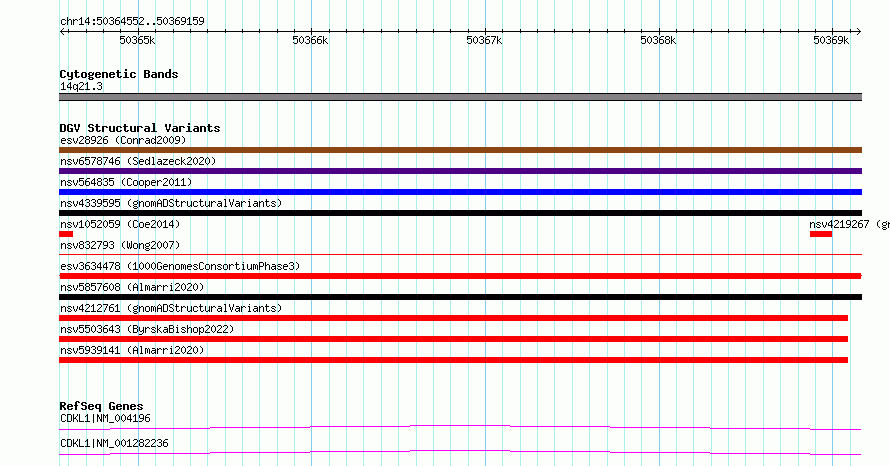
Task: Open the CDKL1|NM_004196 gene label
Action: tap(105, 418)
